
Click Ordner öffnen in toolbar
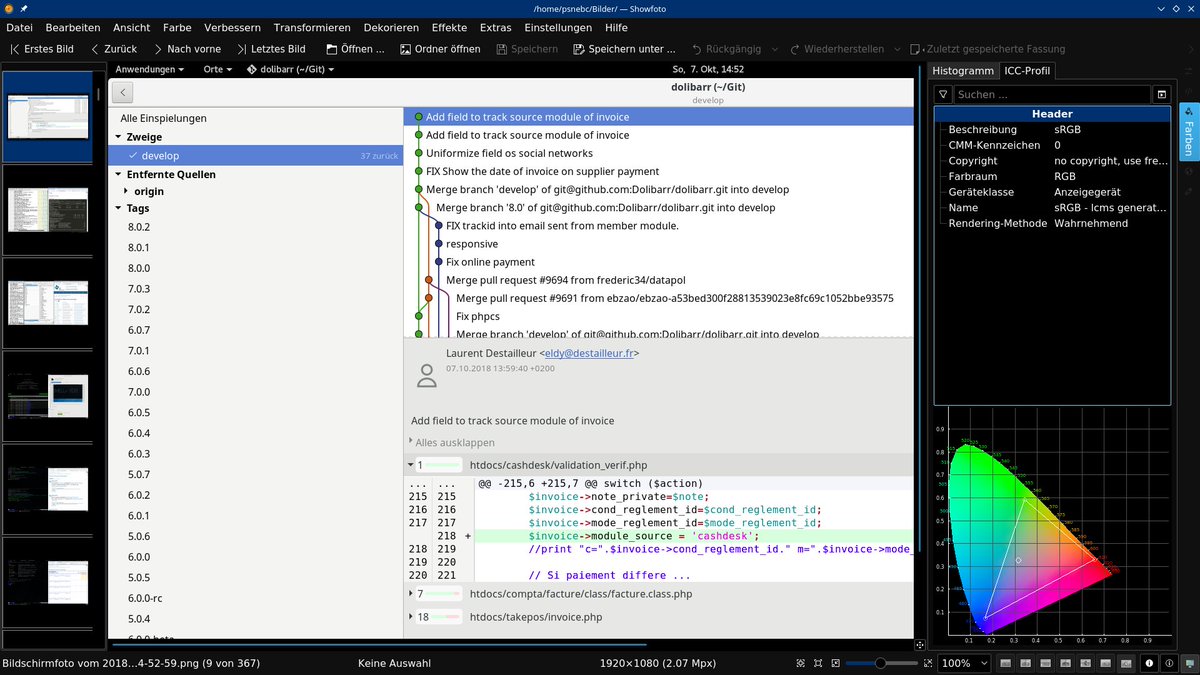point(441,48)
